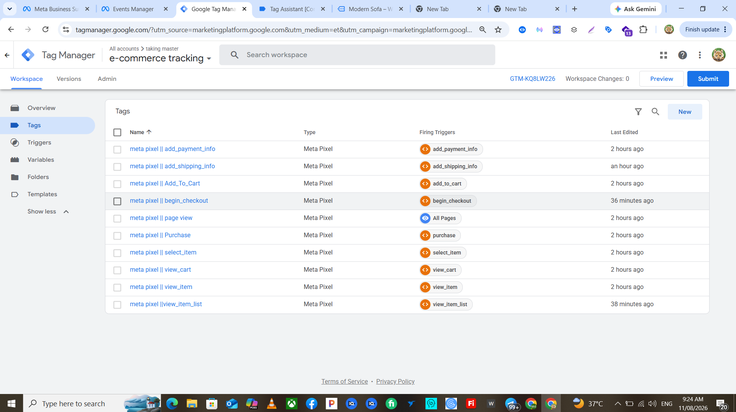Open the GTM-KQ8LW226 container ID link
The height and width of the screenshot is (412, 736).
coord(532,79)
